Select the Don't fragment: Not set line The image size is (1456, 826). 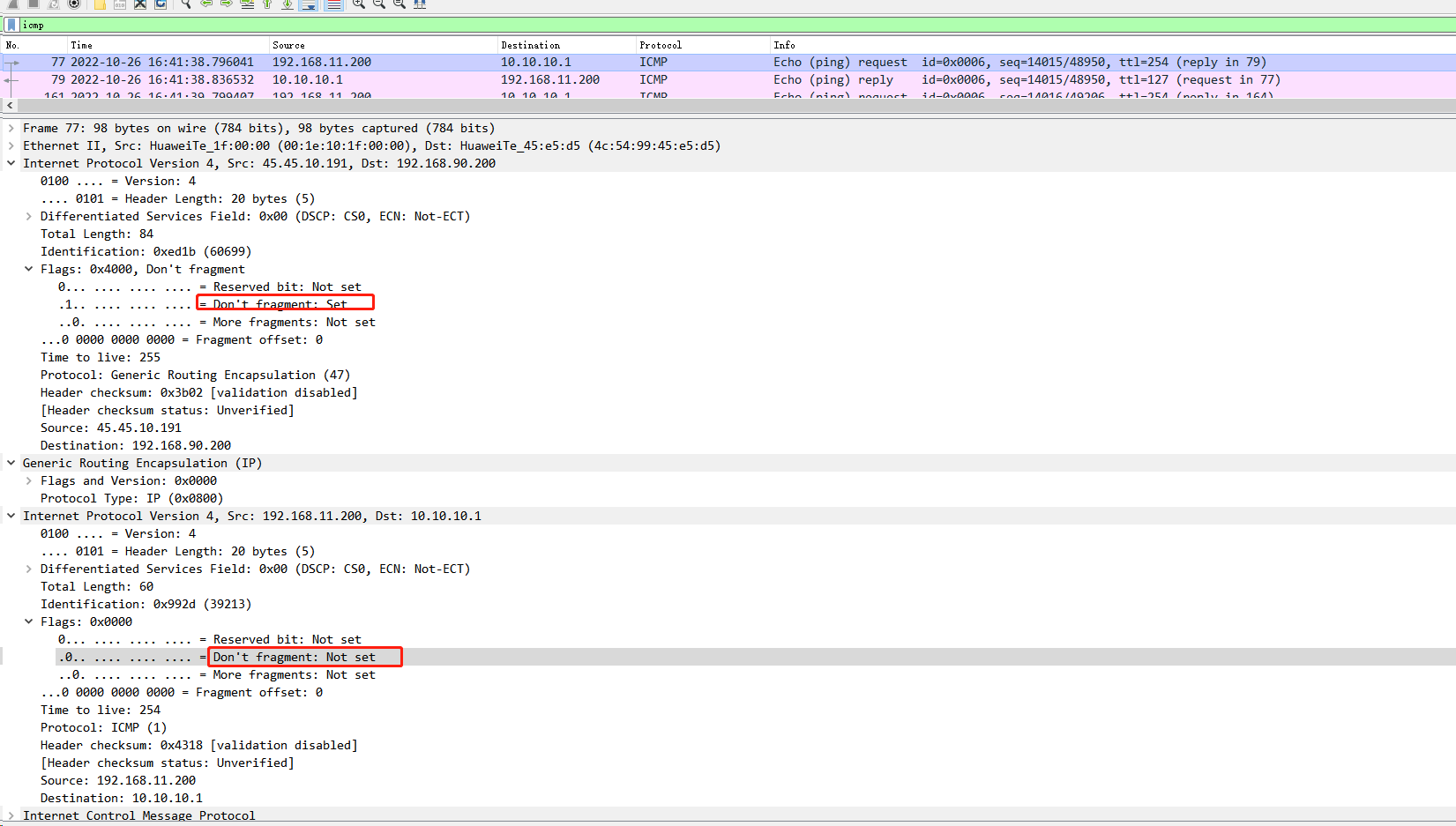[x=217, y=657]
